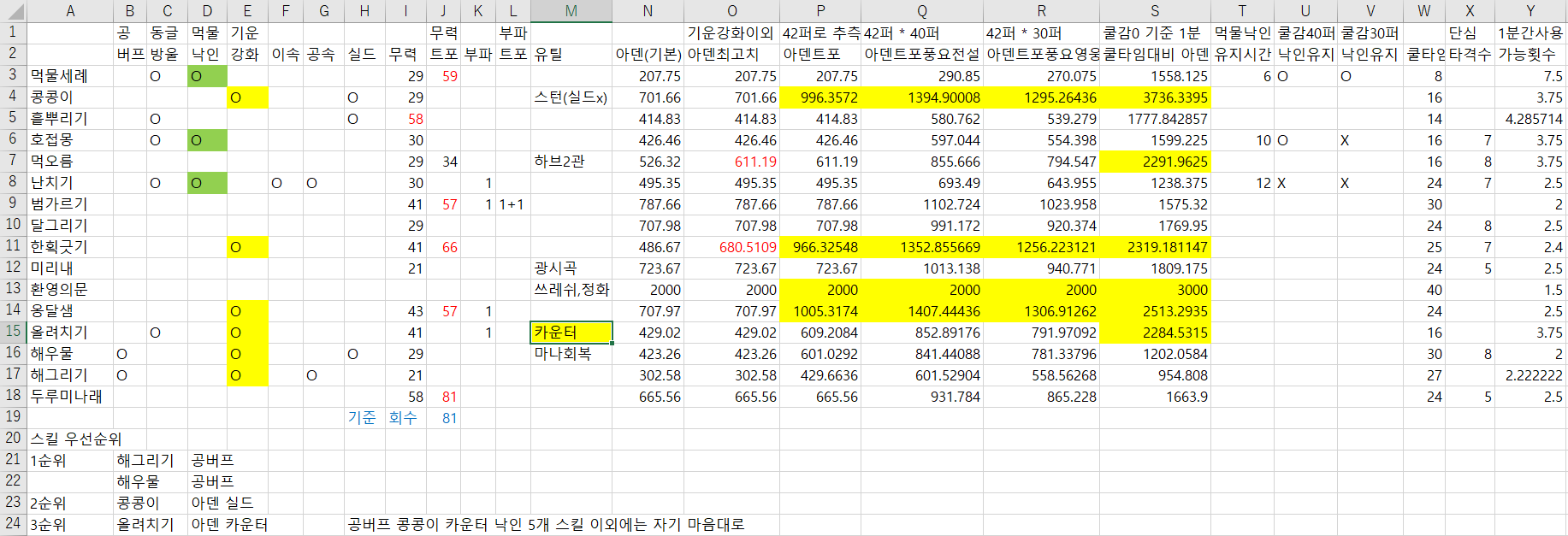Viewport: 1568px width, 536px height.
Task: Select the 스턴(실드x) cell
Action: tap(571, 97)
